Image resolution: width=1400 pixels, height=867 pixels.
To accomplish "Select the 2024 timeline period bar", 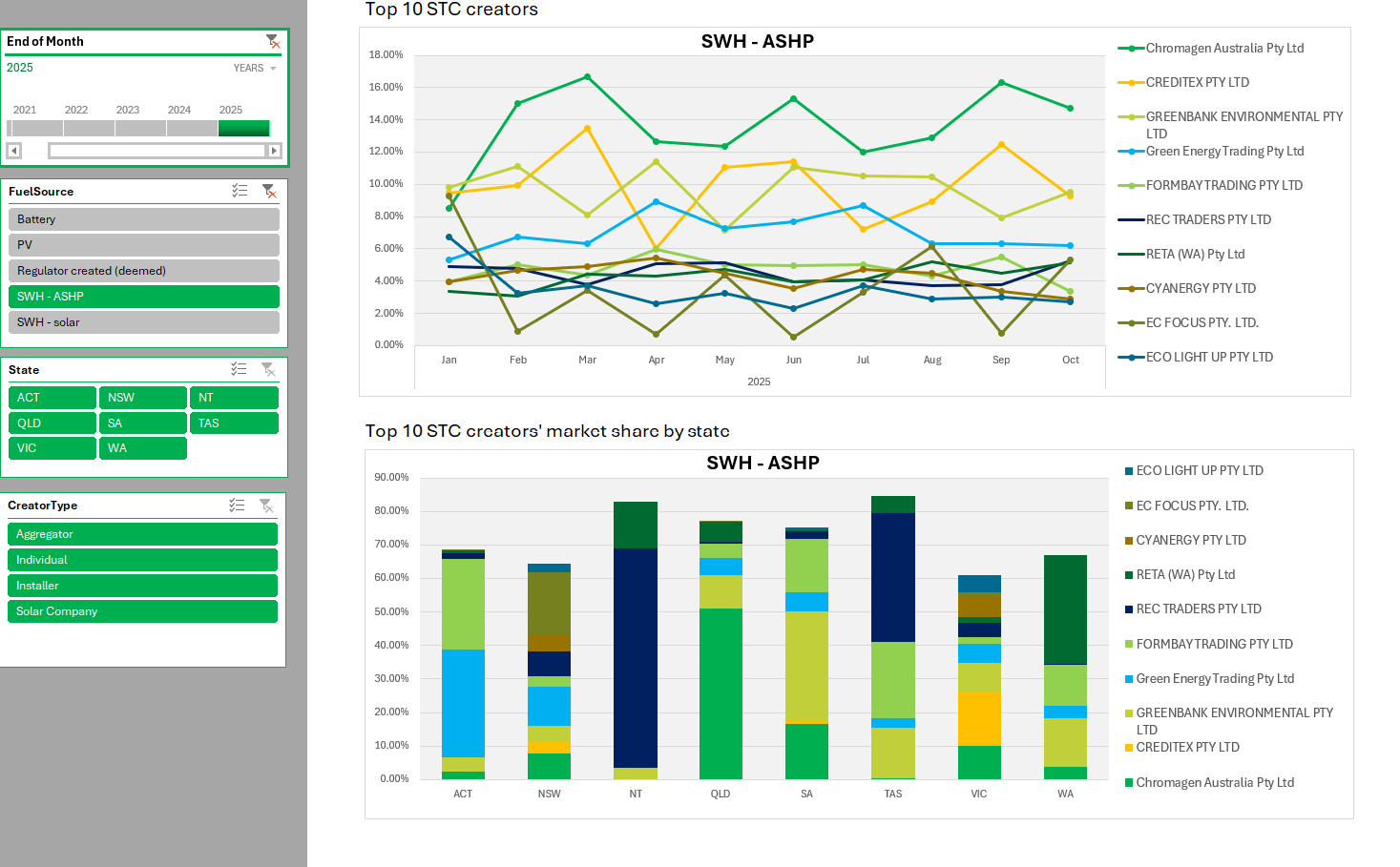I will [192, 128].
